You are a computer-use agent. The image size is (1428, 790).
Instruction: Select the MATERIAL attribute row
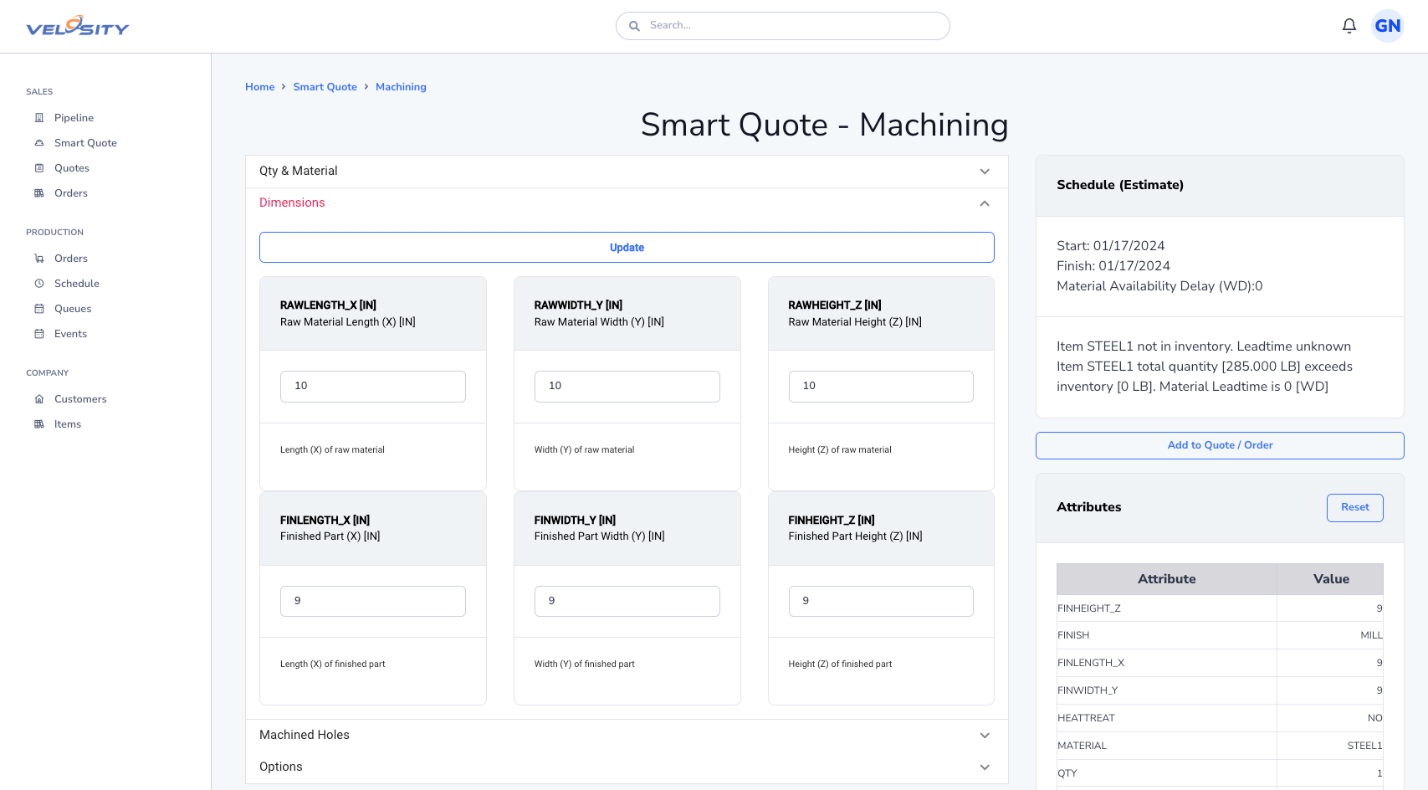click(1220, 746)
